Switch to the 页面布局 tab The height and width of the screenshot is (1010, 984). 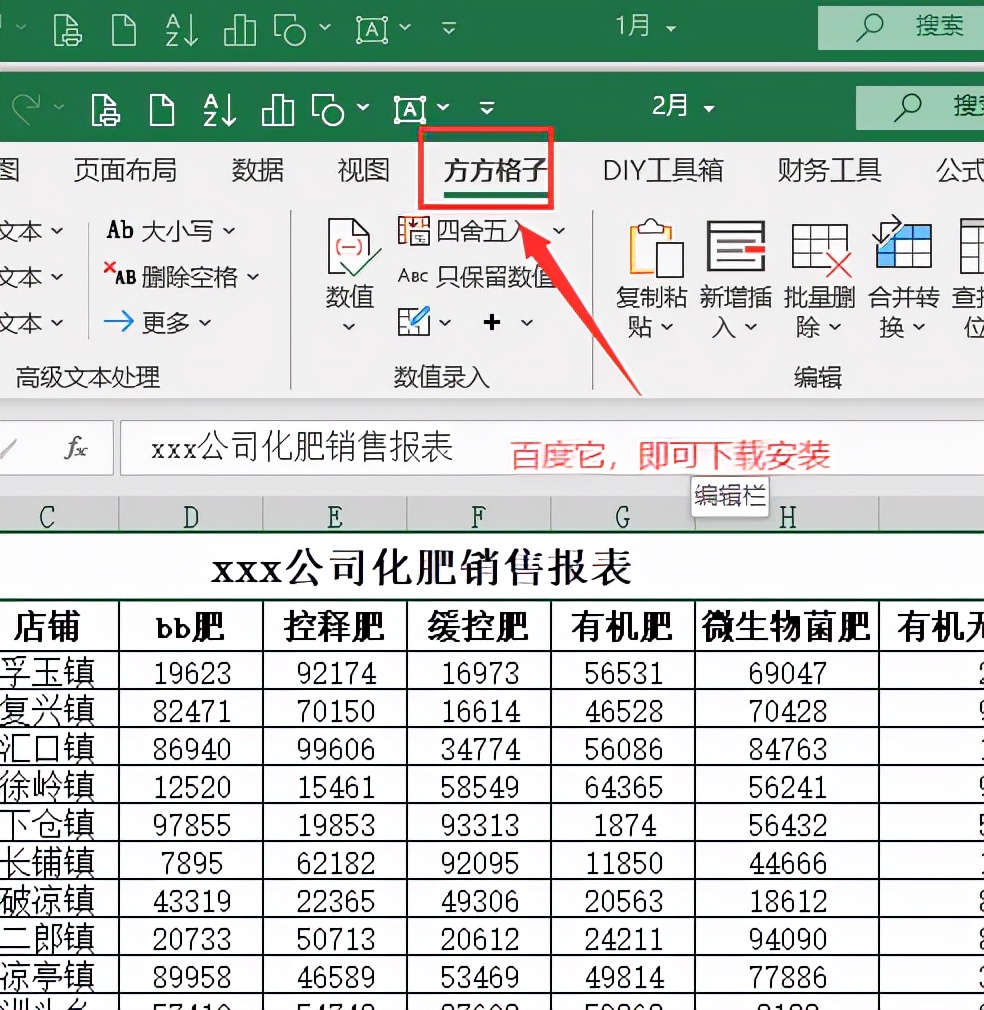pos(125,170)
